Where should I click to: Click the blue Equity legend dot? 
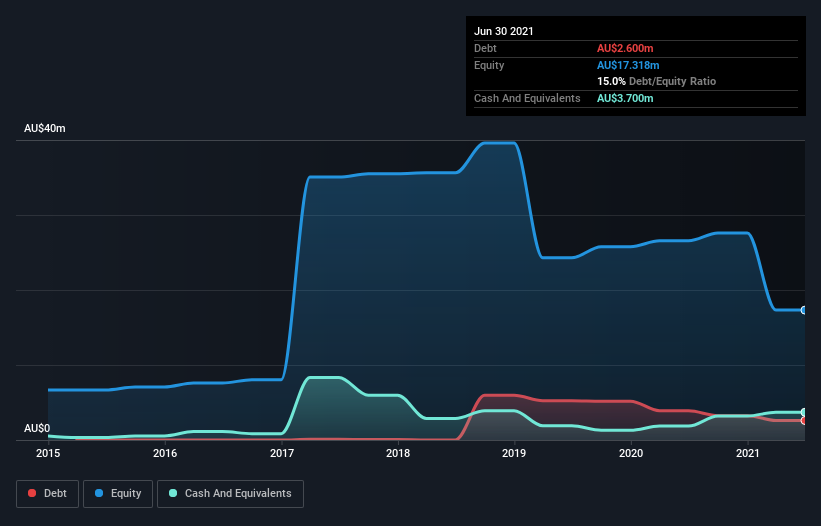[x=99, y=493]
